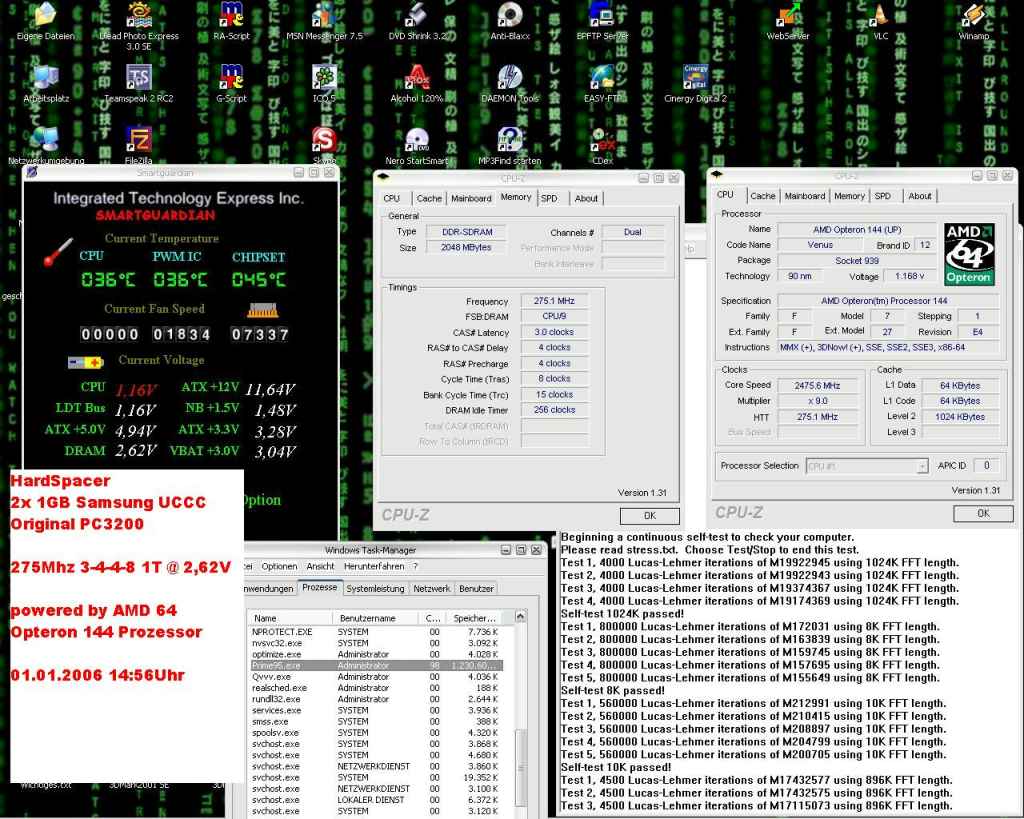1024x819 pixels.
Task: Select the CPU tab in the Memory CPU-Z window
Action: [392, 199]
